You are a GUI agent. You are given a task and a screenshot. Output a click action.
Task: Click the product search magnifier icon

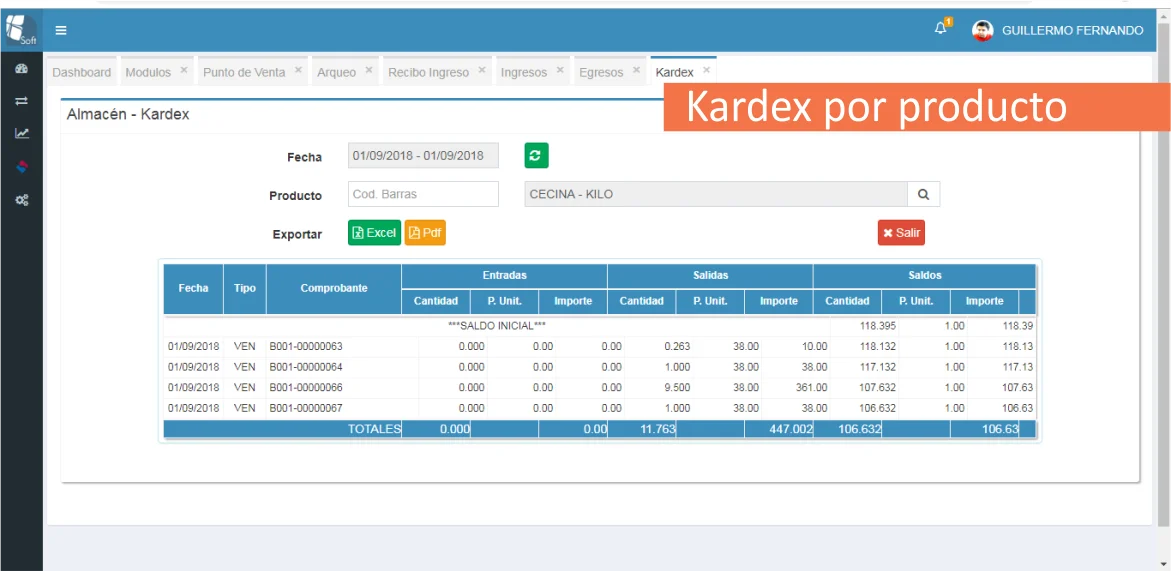(x=923, y=194)
